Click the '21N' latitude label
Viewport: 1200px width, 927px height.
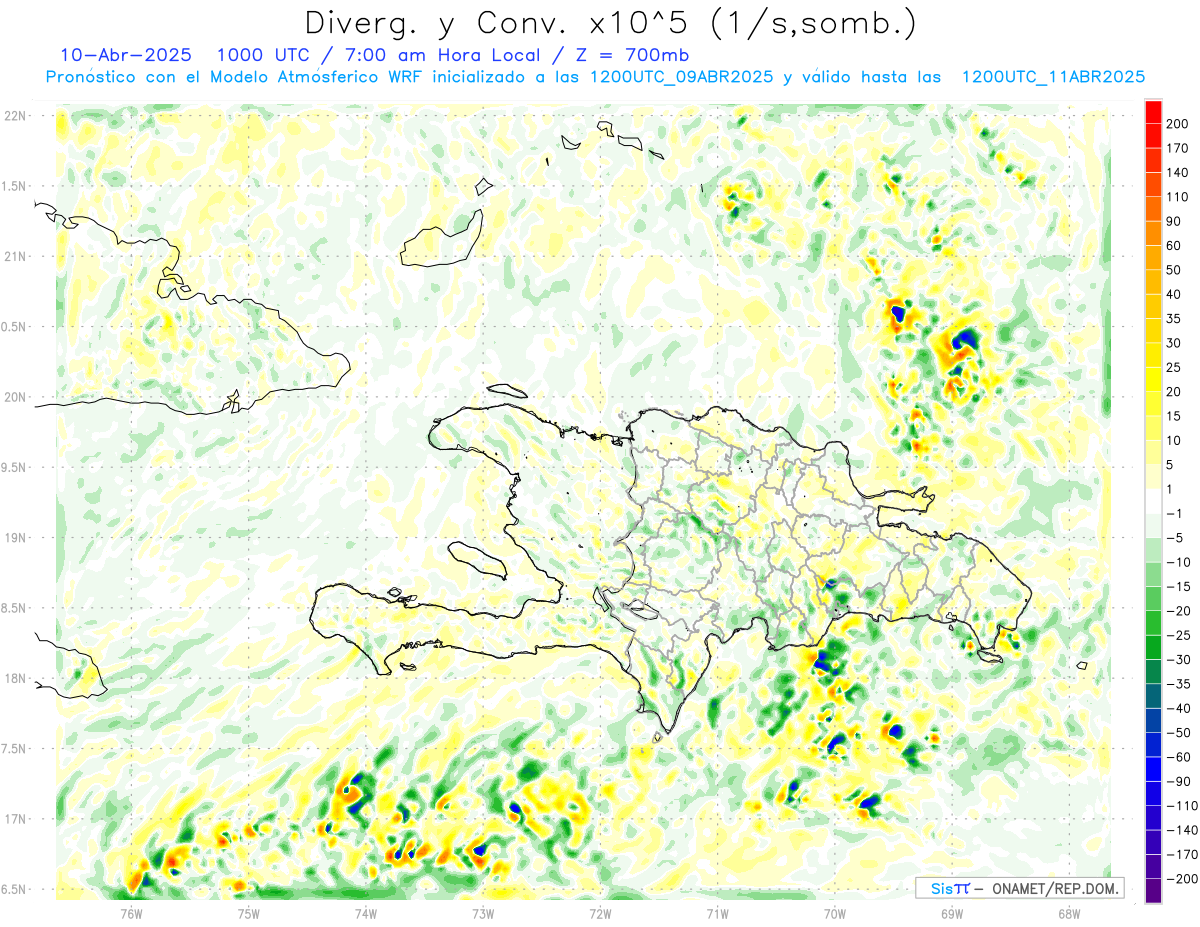[x=14, y=256]
